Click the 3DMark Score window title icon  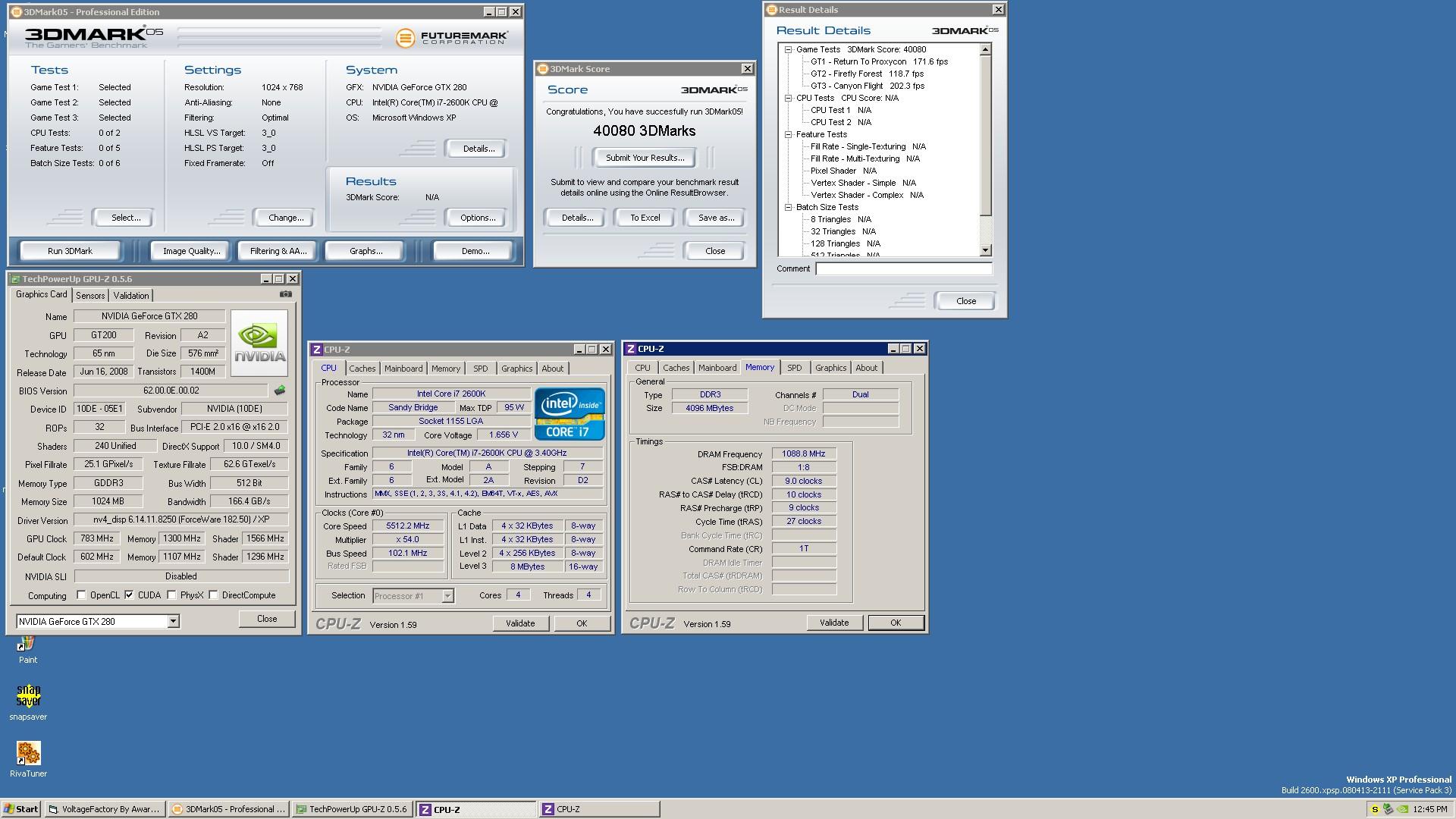tap(542, 69)
